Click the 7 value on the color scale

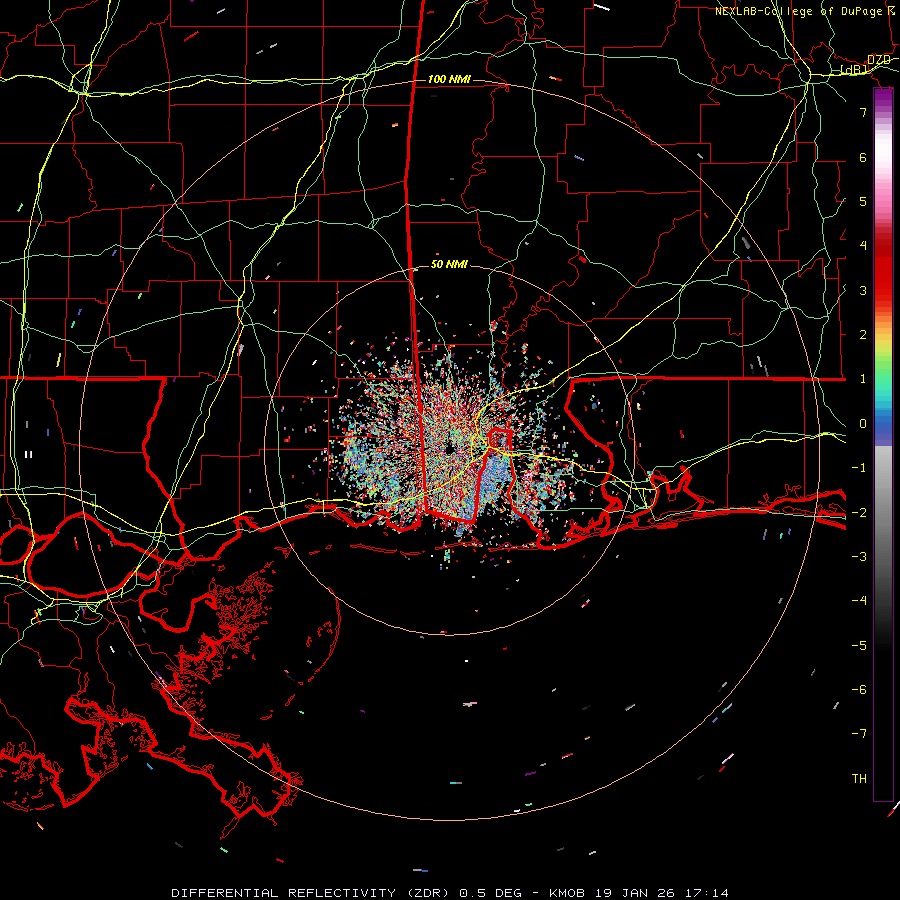863,112
